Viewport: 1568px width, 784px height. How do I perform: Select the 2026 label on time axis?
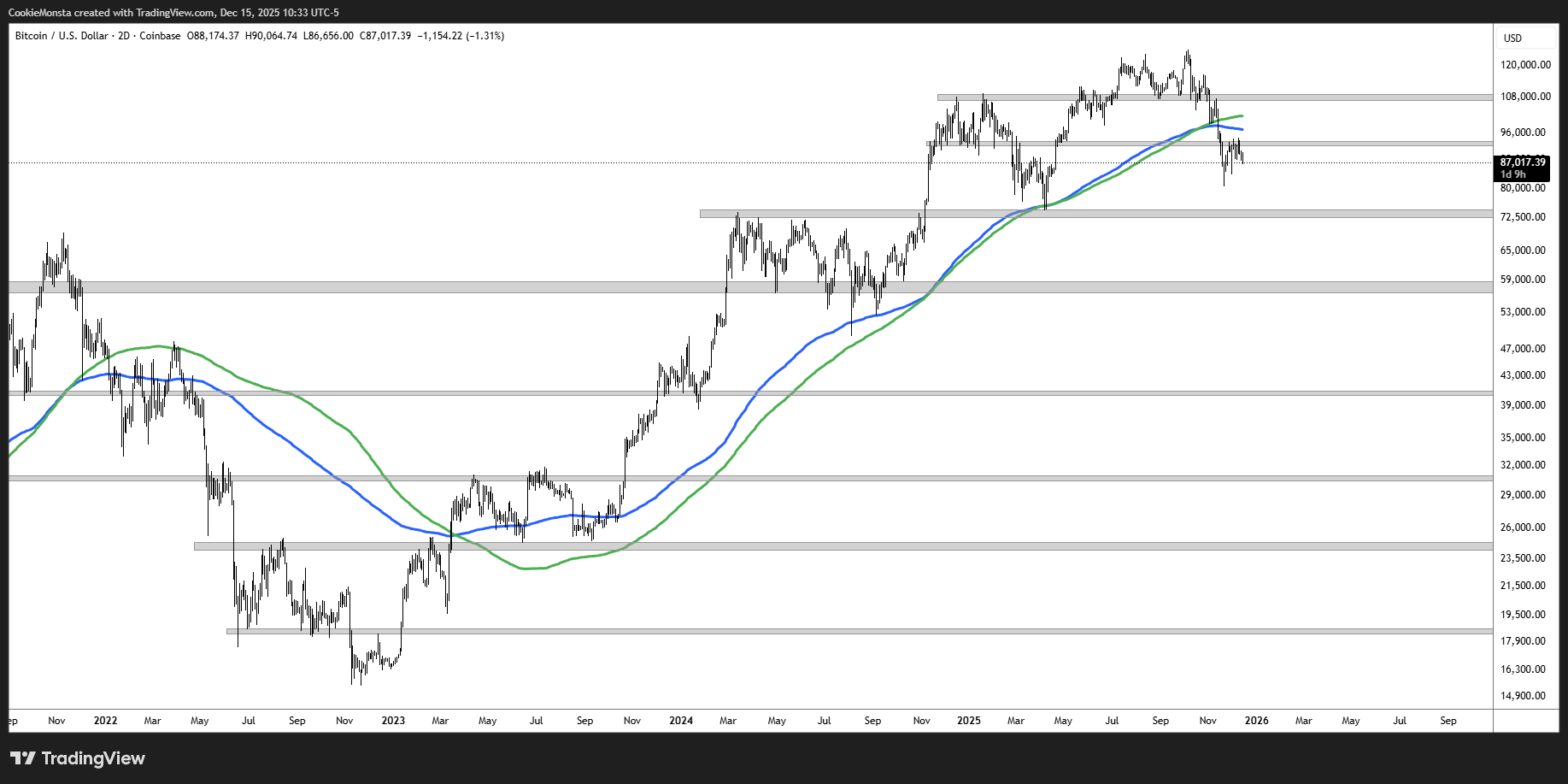point(1256,721)
